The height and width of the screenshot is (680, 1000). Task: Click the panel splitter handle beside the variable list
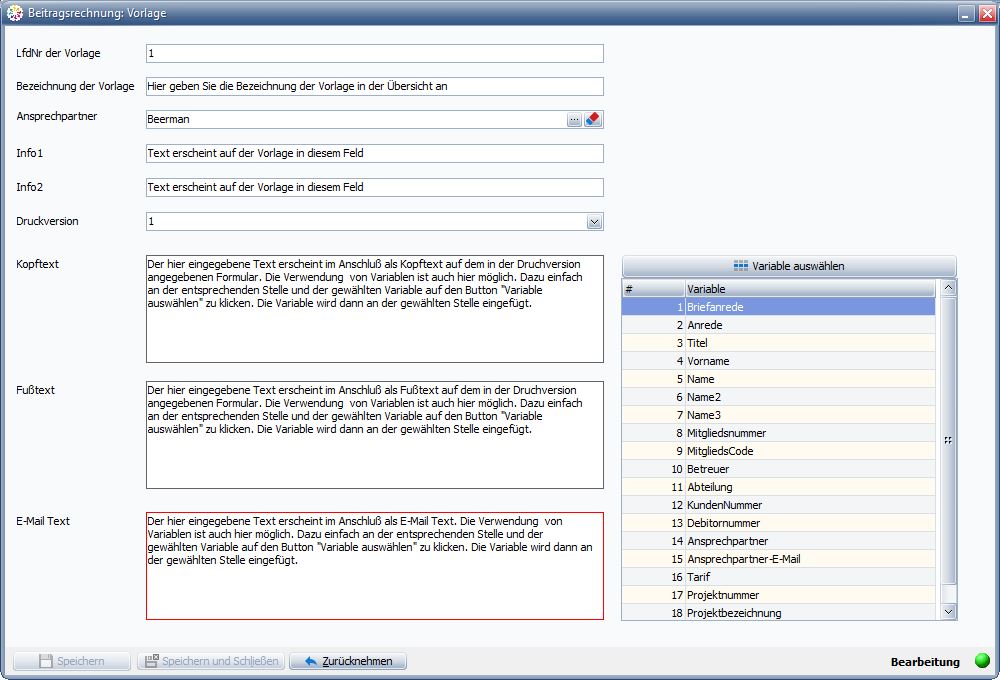tap(948, 440)
